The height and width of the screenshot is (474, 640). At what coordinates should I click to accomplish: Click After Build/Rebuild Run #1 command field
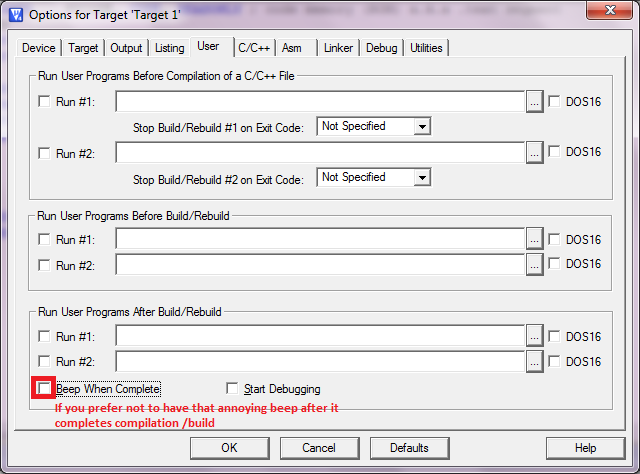click(x=320, y=336)
